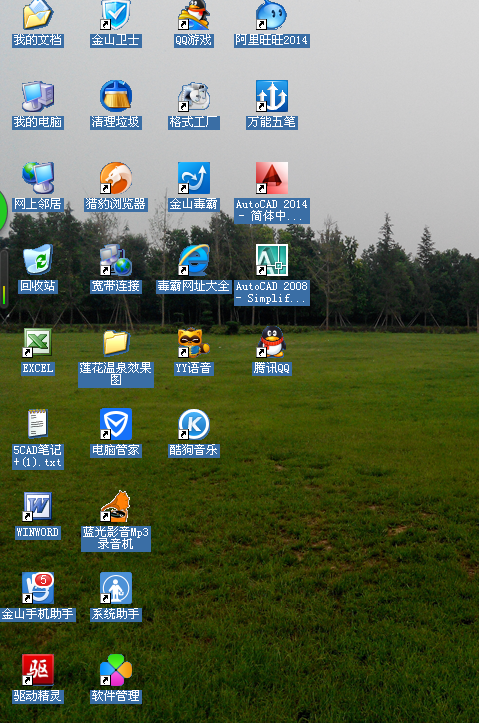Select the 宽带连接 icon

tap(116, 260)
